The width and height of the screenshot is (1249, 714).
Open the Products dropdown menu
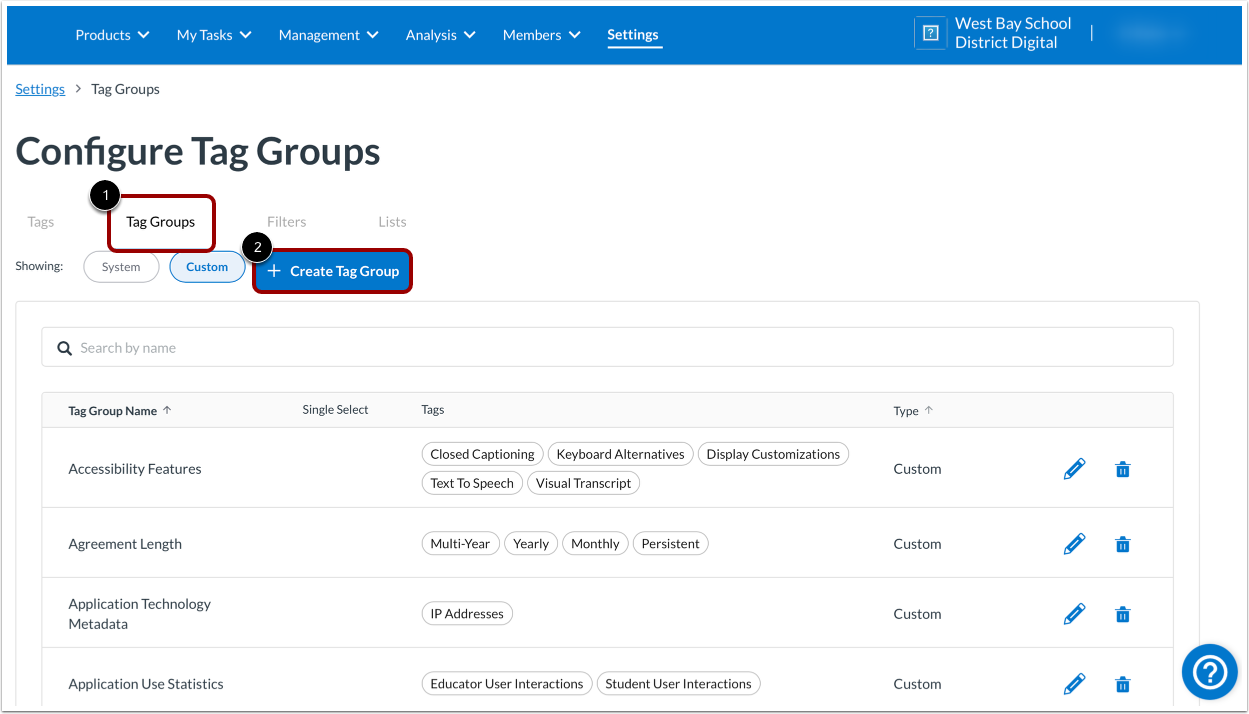tap(112, 34)
